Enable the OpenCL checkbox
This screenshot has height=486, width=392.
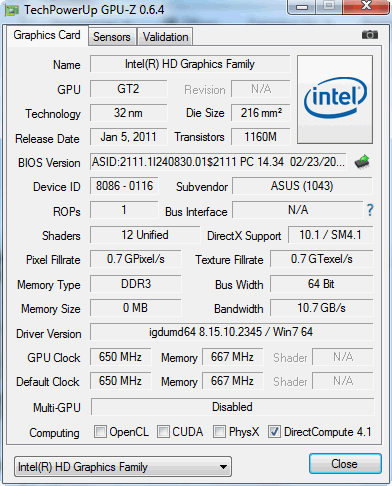click(x=100, y=431)
